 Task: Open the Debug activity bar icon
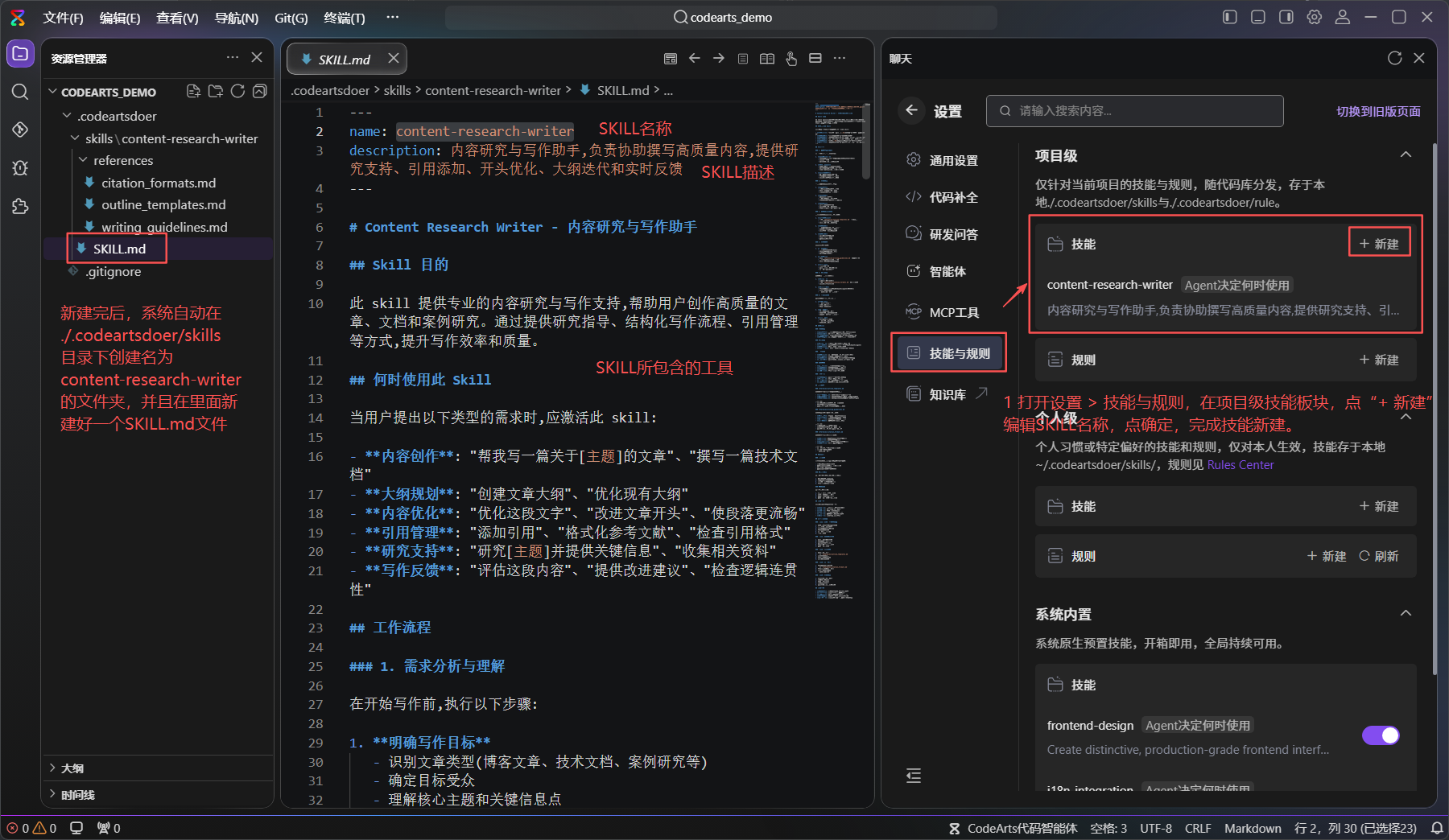point(20,167)
